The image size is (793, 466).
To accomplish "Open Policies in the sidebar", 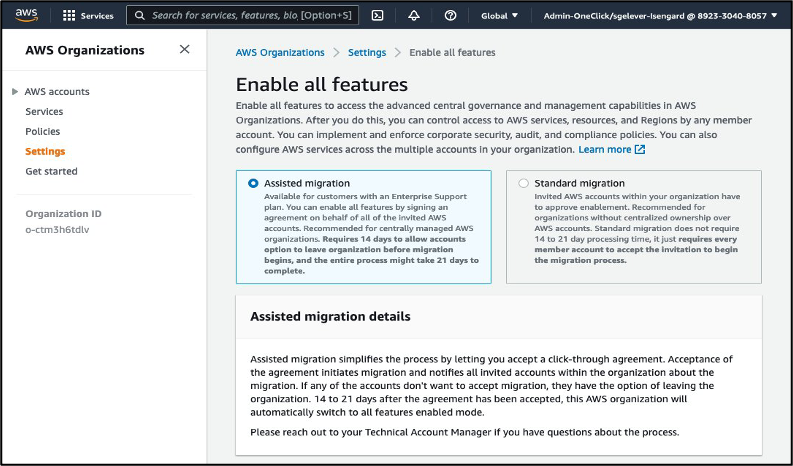I will [42, 132].
